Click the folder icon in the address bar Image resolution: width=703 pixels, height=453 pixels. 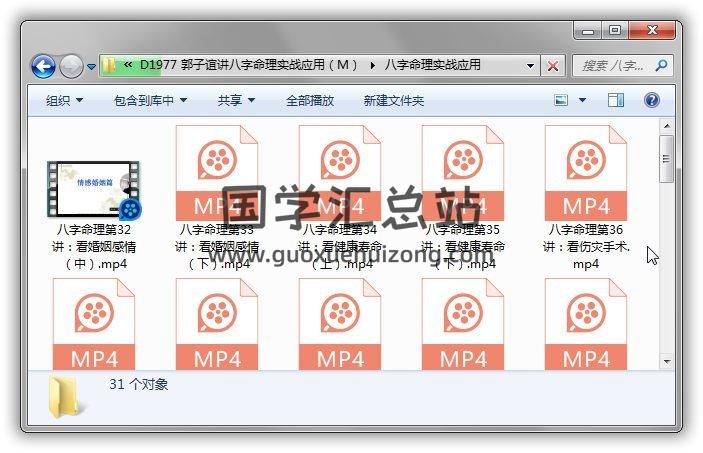(108, 65)
